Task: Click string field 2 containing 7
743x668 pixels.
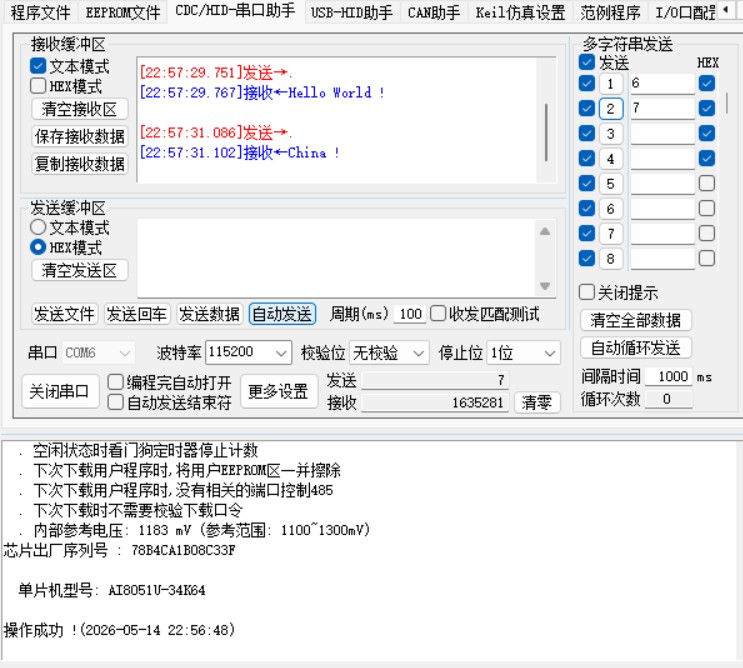Action: coord(662,108)
